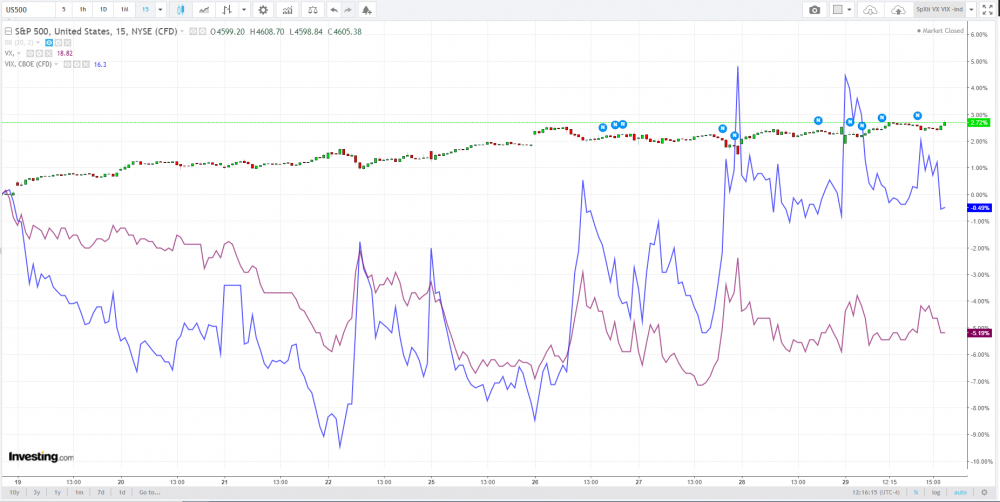Take a chart snapshot with camera icon
The image size is (1000, 502).
814,9
